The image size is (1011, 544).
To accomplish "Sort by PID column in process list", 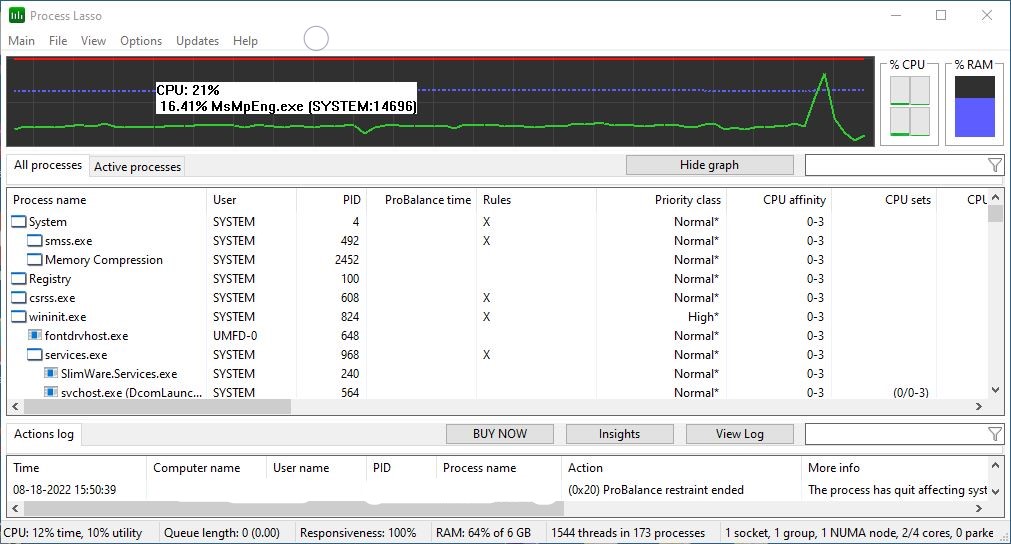I will point(331,200).
